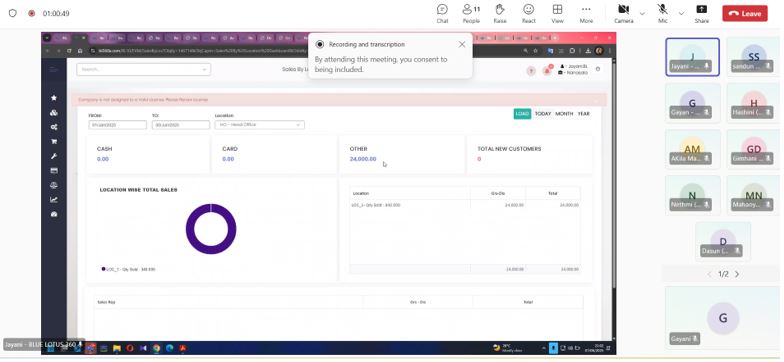
Task: Toggle the camera on or off
Action: point(624,14)
